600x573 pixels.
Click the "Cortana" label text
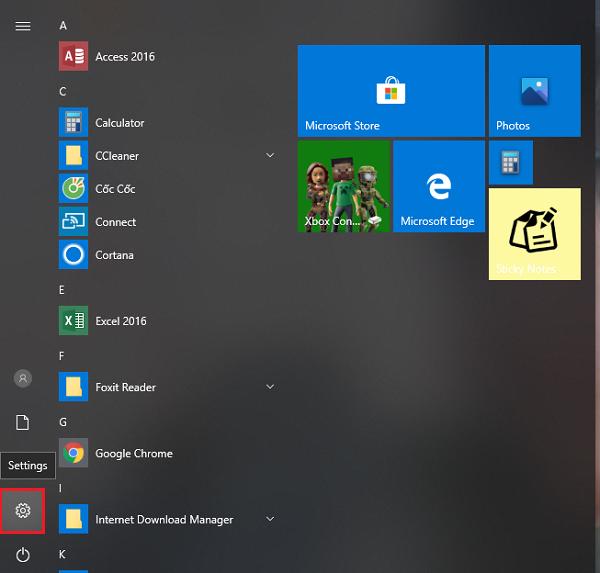(114, 255)
